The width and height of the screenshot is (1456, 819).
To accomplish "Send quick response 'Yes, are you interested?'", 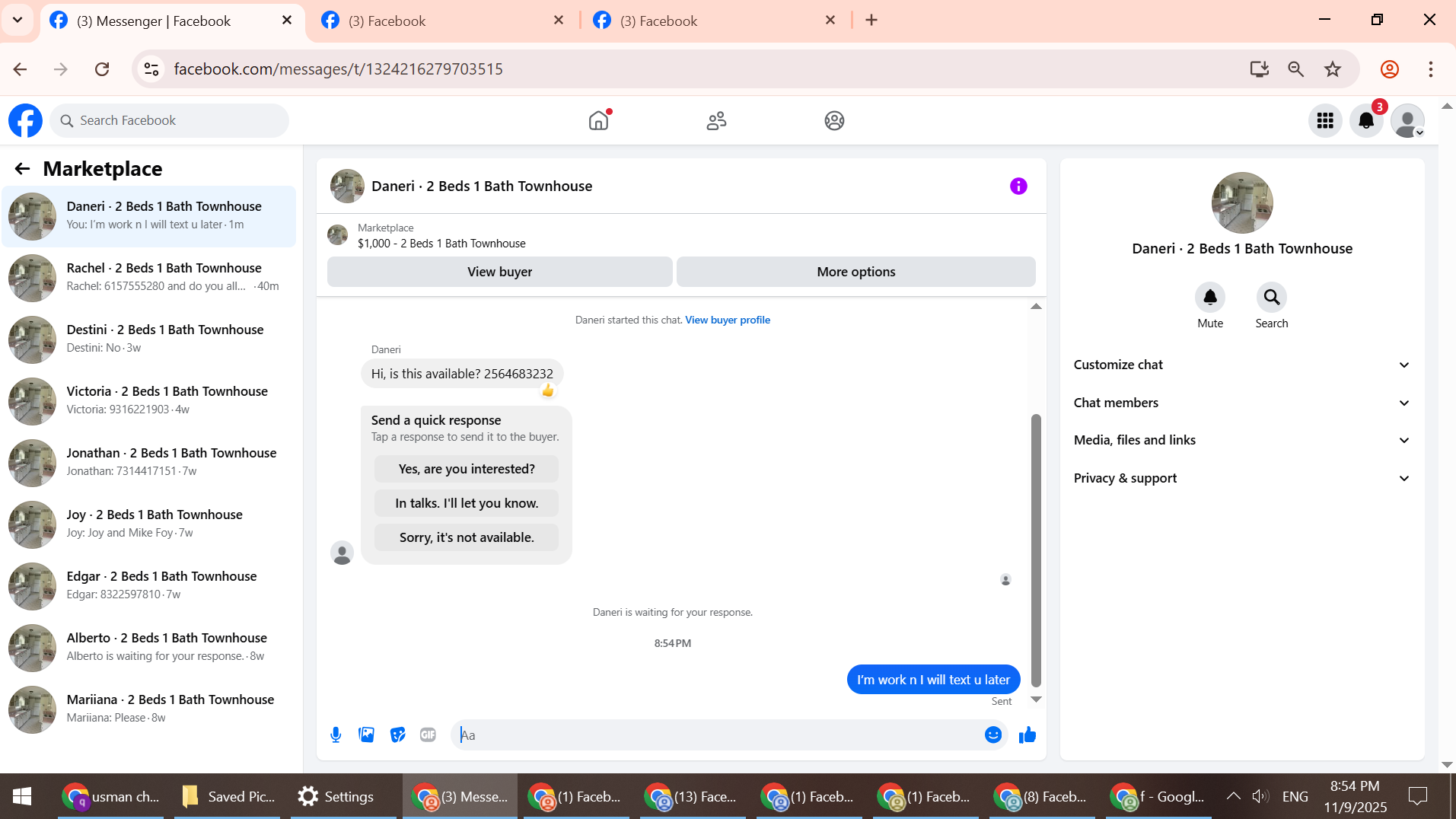I will (x=467, y=469).
